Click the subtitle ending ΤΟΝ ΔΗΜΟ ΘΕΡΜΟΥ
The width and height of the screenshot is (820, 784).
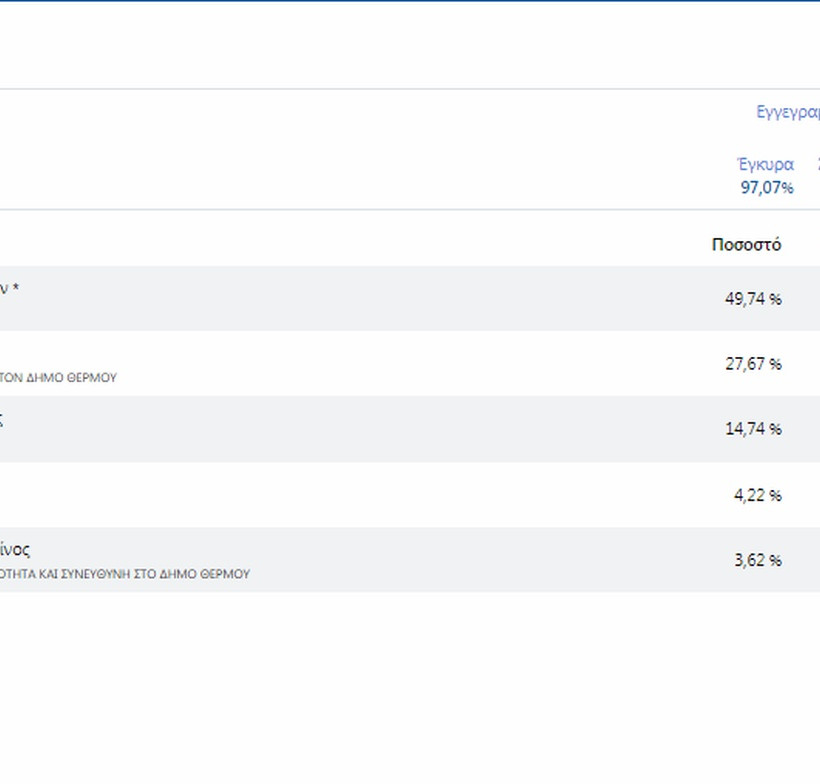click(x=58, y=378)
